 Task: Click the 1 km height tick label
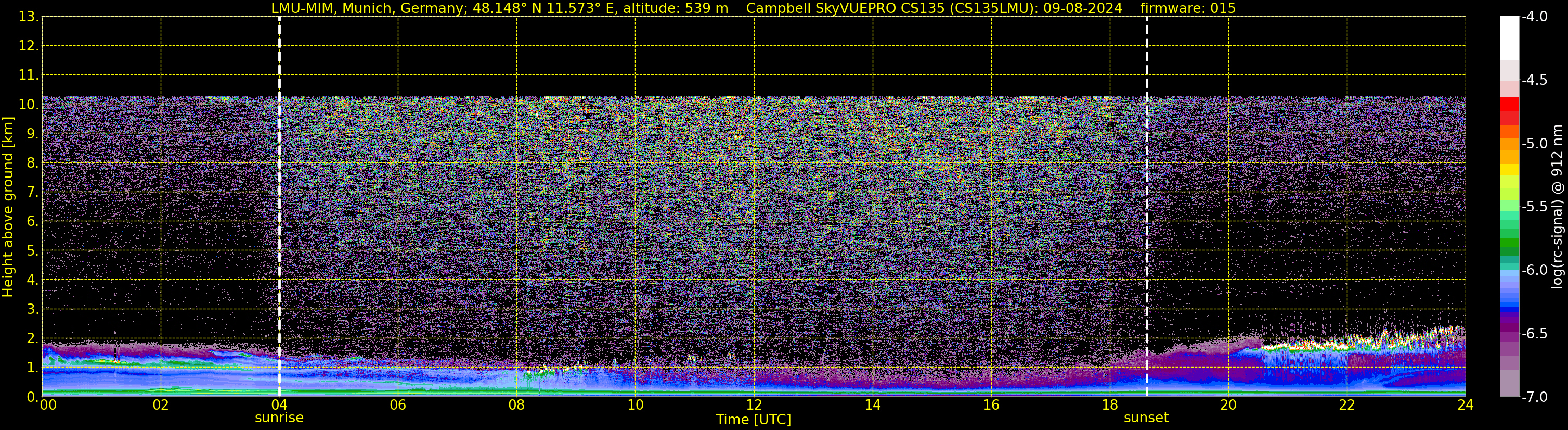point(32,367)
